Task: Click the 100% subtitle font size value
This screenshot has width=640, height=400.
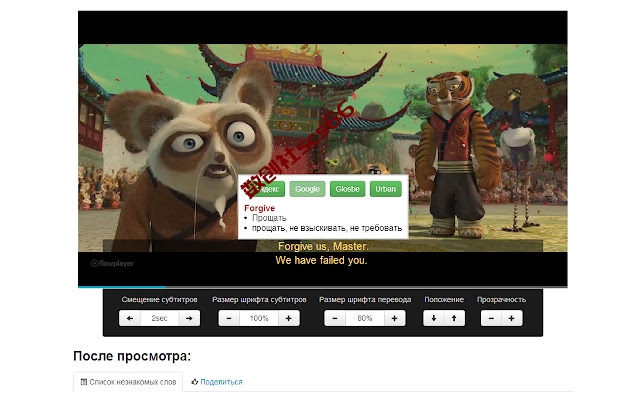Action: click(x=259, y=318)
